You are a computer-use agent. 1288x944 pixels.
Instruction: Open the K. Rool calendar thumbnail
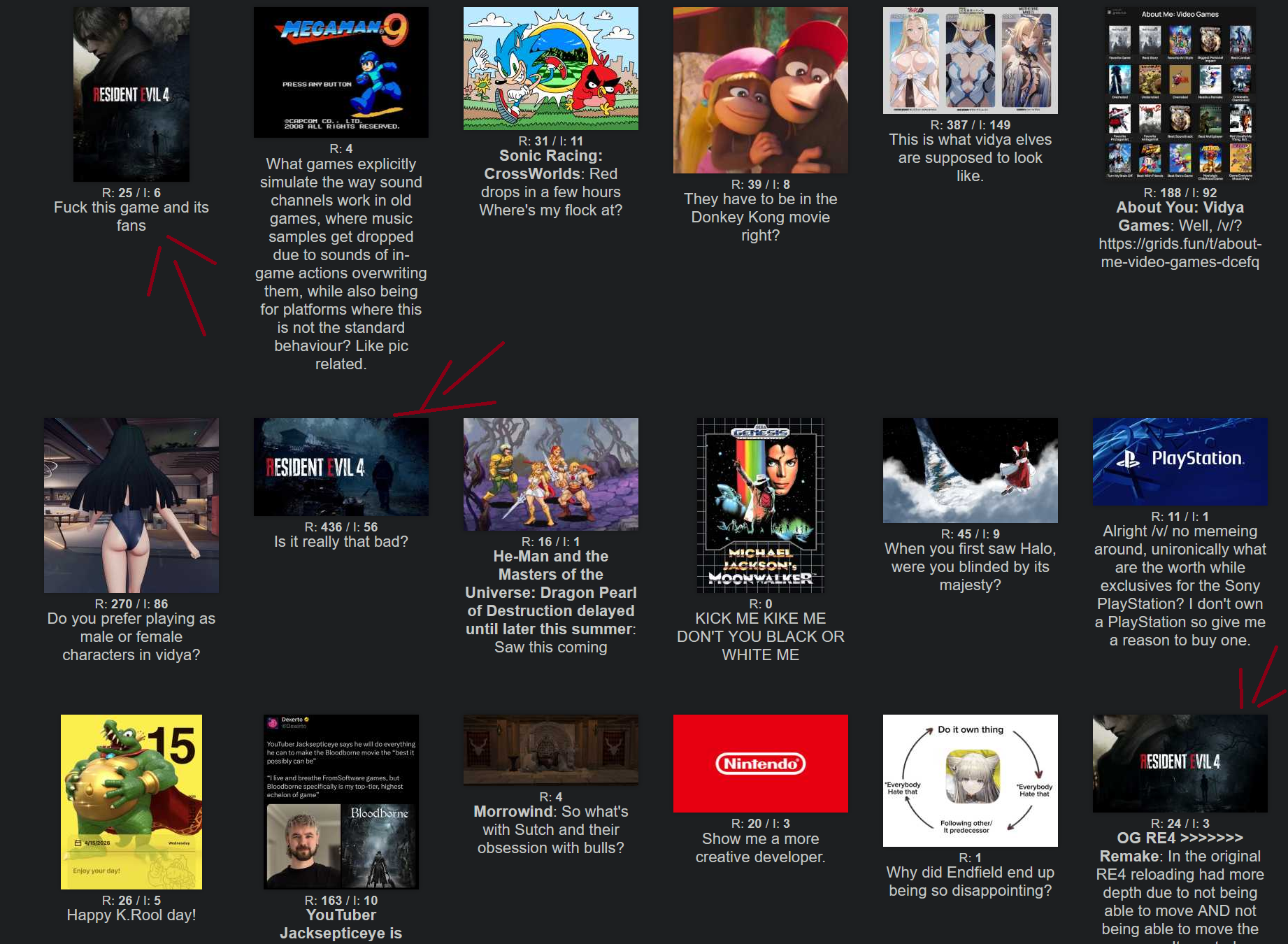click(131, 802)
